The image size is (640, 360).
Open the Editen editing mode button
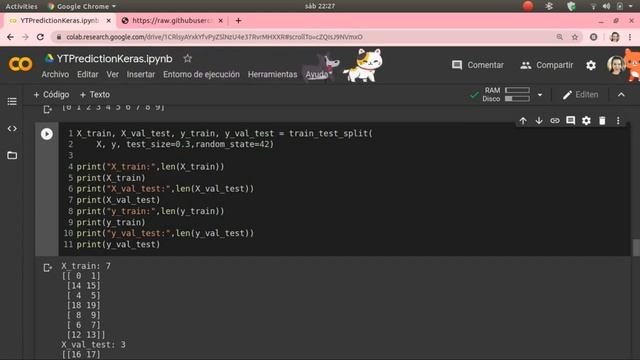click(x=580, y=95)
